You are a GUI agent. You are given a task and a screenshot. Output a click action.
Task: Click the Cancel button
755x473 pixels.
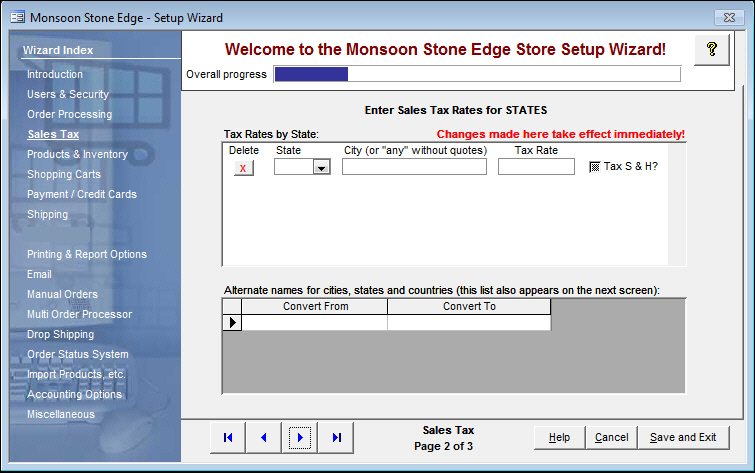[x=611, y=437]
